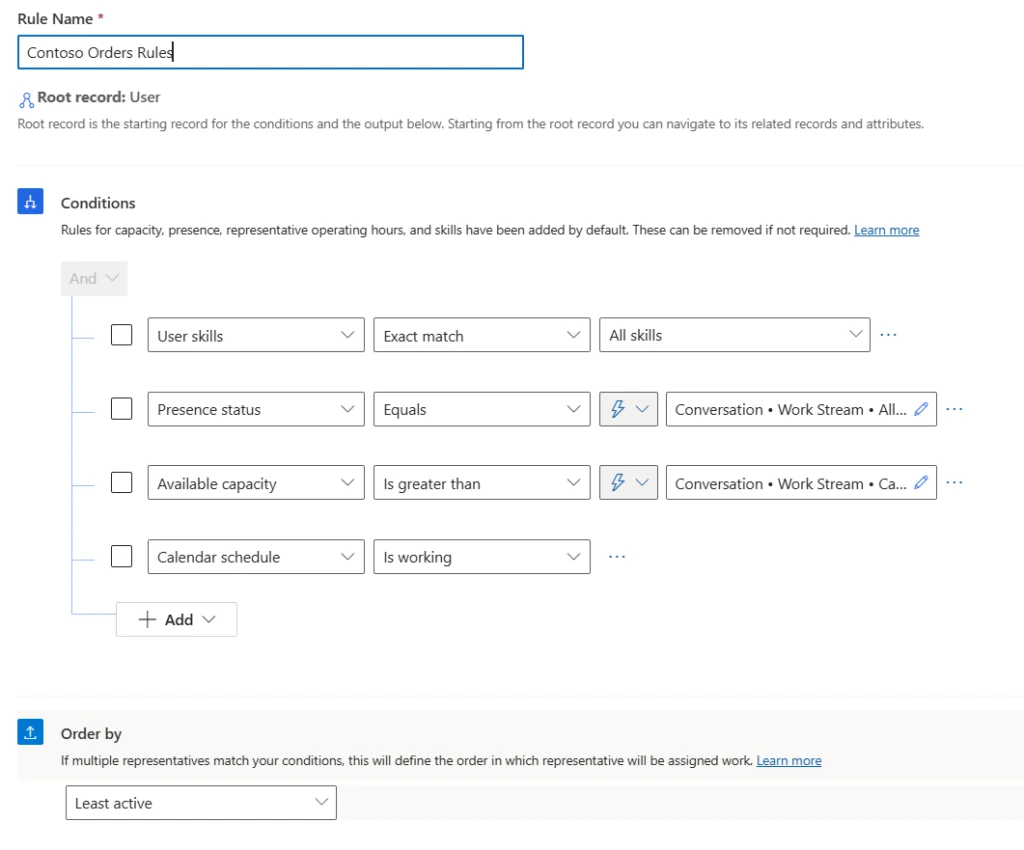Click the blue Conditions branch icon
This screenshot has width=1024, height=850.
[30, 201]
